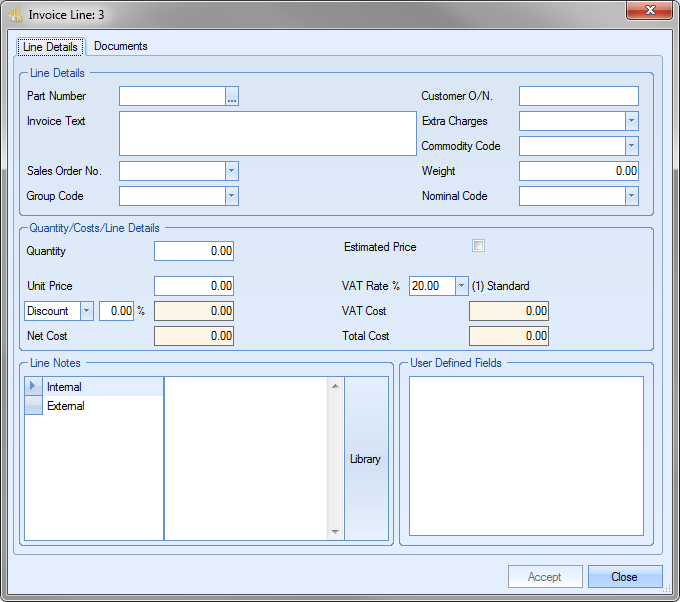Select the External line note row

pyautogui.click(x=66, y=406)
